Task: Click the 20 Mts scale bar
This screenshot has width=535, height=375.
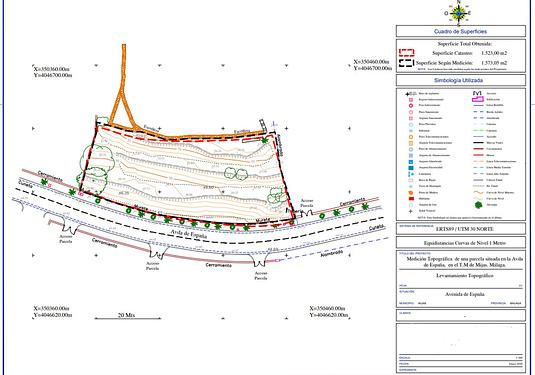Action: click(127, 316)
